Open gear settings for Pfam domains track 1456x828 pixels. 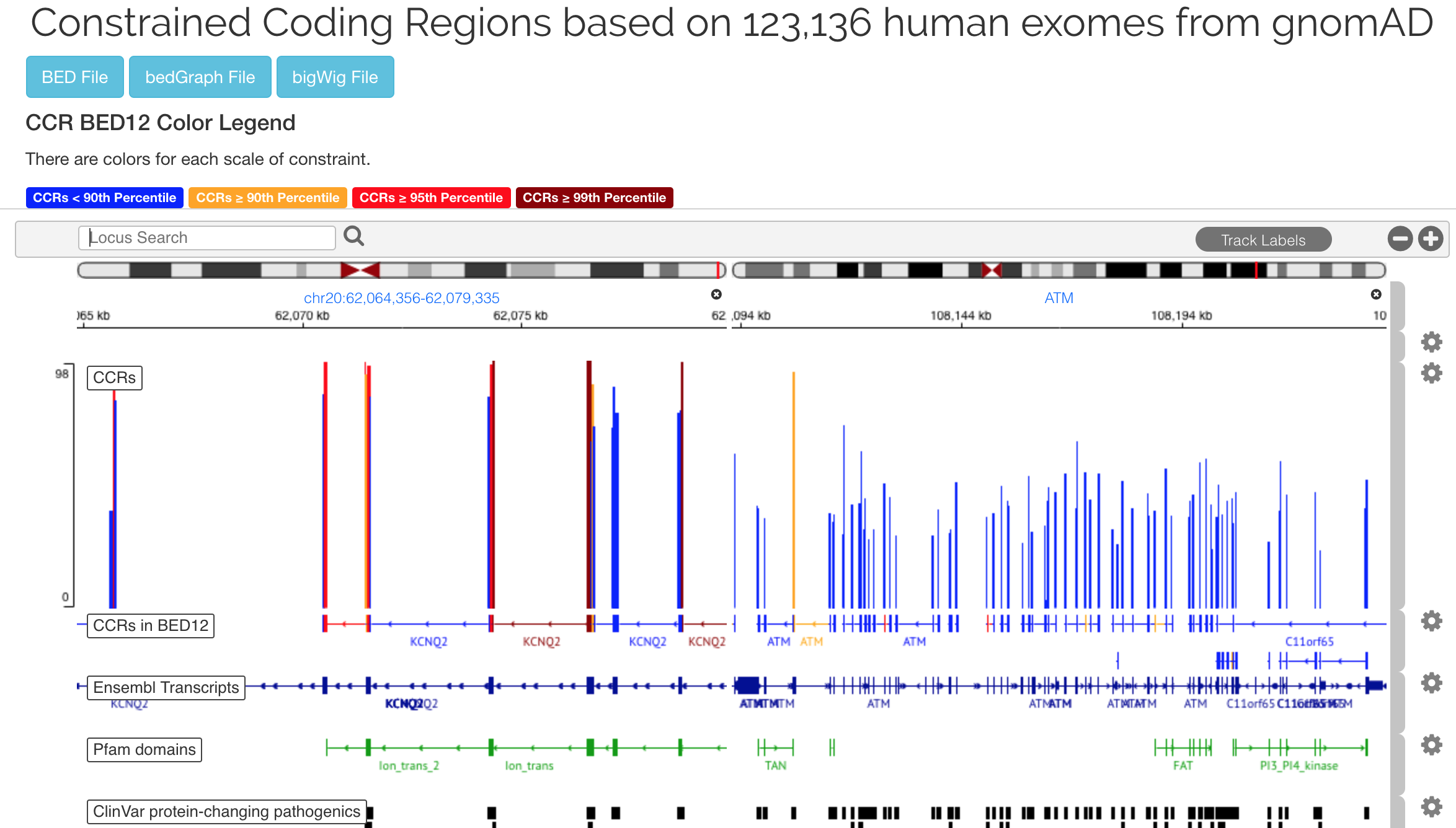[1431, 744]
